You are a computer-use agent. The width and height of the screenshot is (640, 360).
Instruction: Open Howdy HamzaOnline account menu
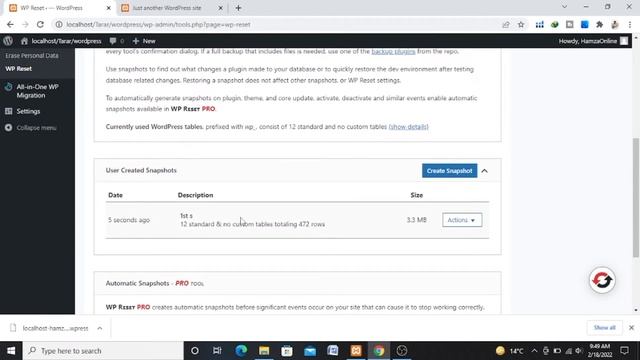593,41
